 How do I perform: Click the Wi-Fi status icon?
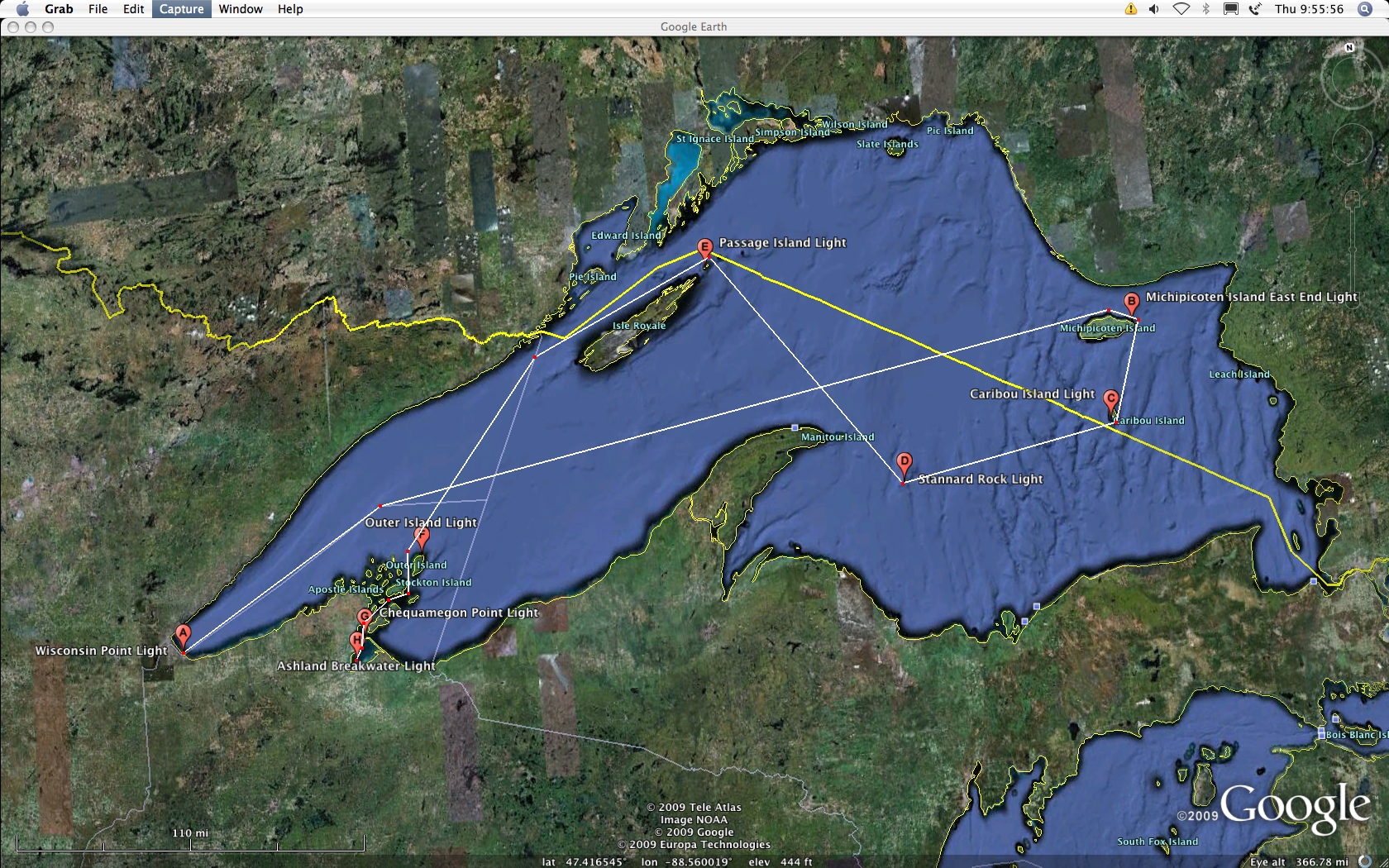click(x=1181, y=9)
